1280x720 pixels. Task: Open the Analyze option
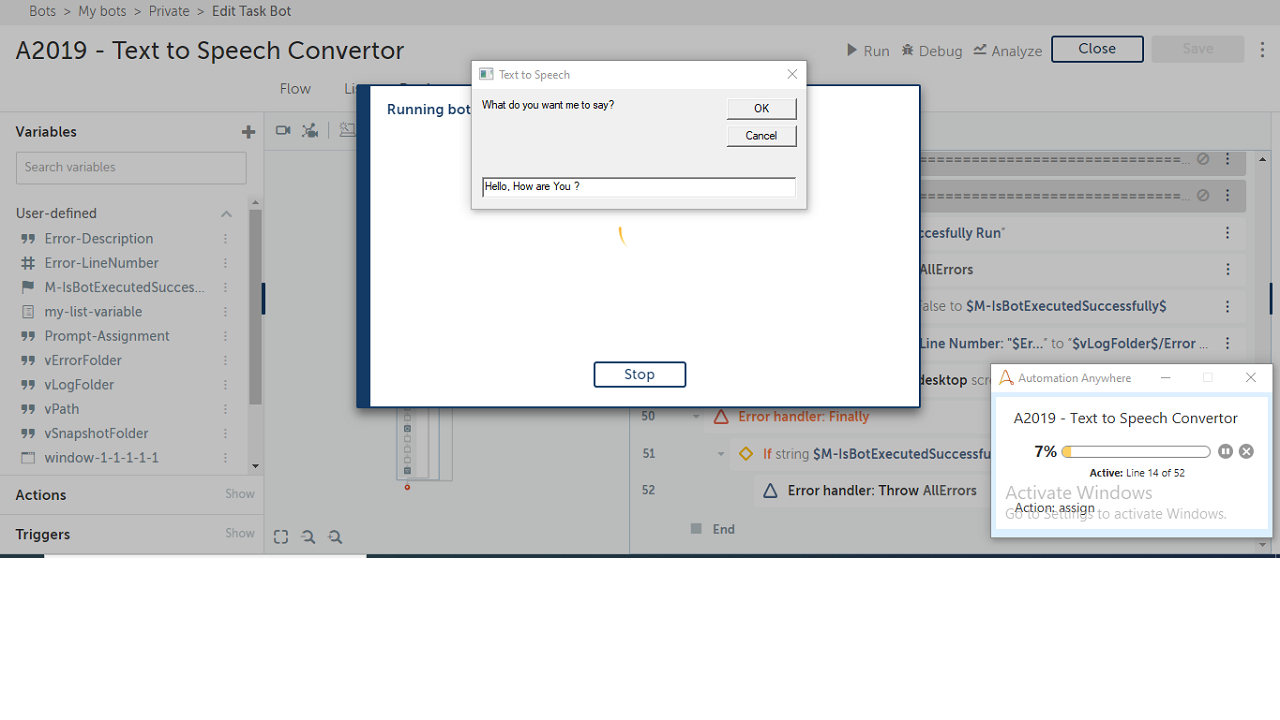pos(1008,50)
